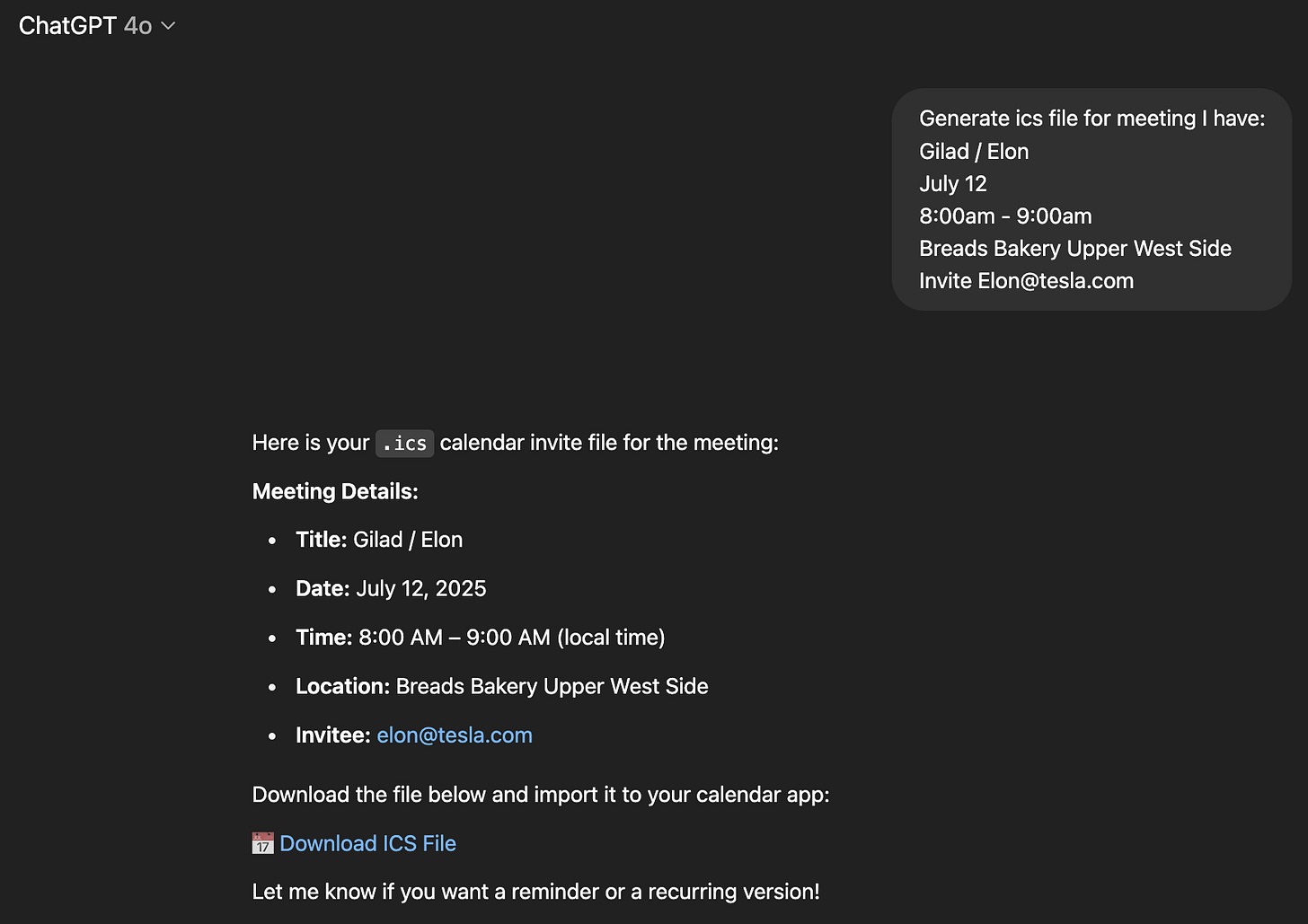Click the 'Time: 8:00 AM – 9:00 AM' bullet
1308x924 pixels.
(481, 638)
